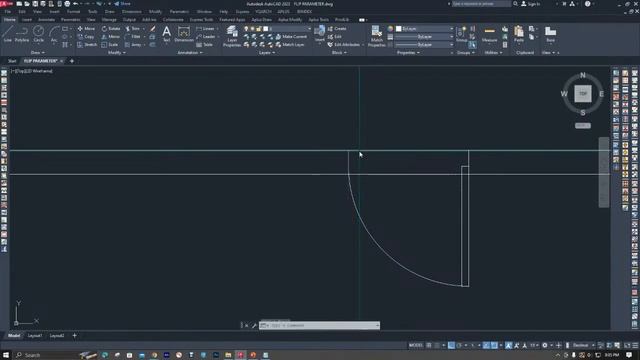
Task: Expand the Layers panel
Action: point(267,53)
